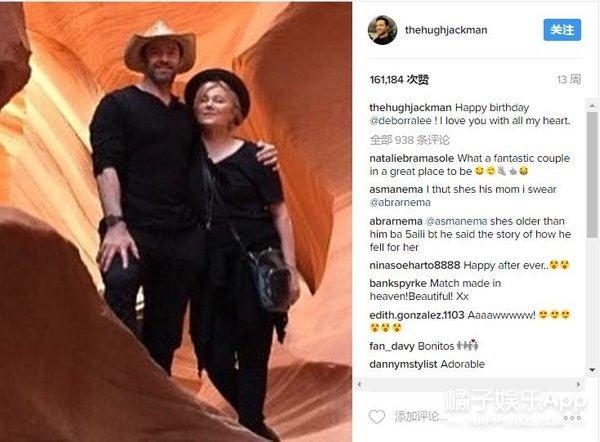Click the comments scrollbar up arrow
Viewport: 600px width, 442px height.
coord(592,104)
